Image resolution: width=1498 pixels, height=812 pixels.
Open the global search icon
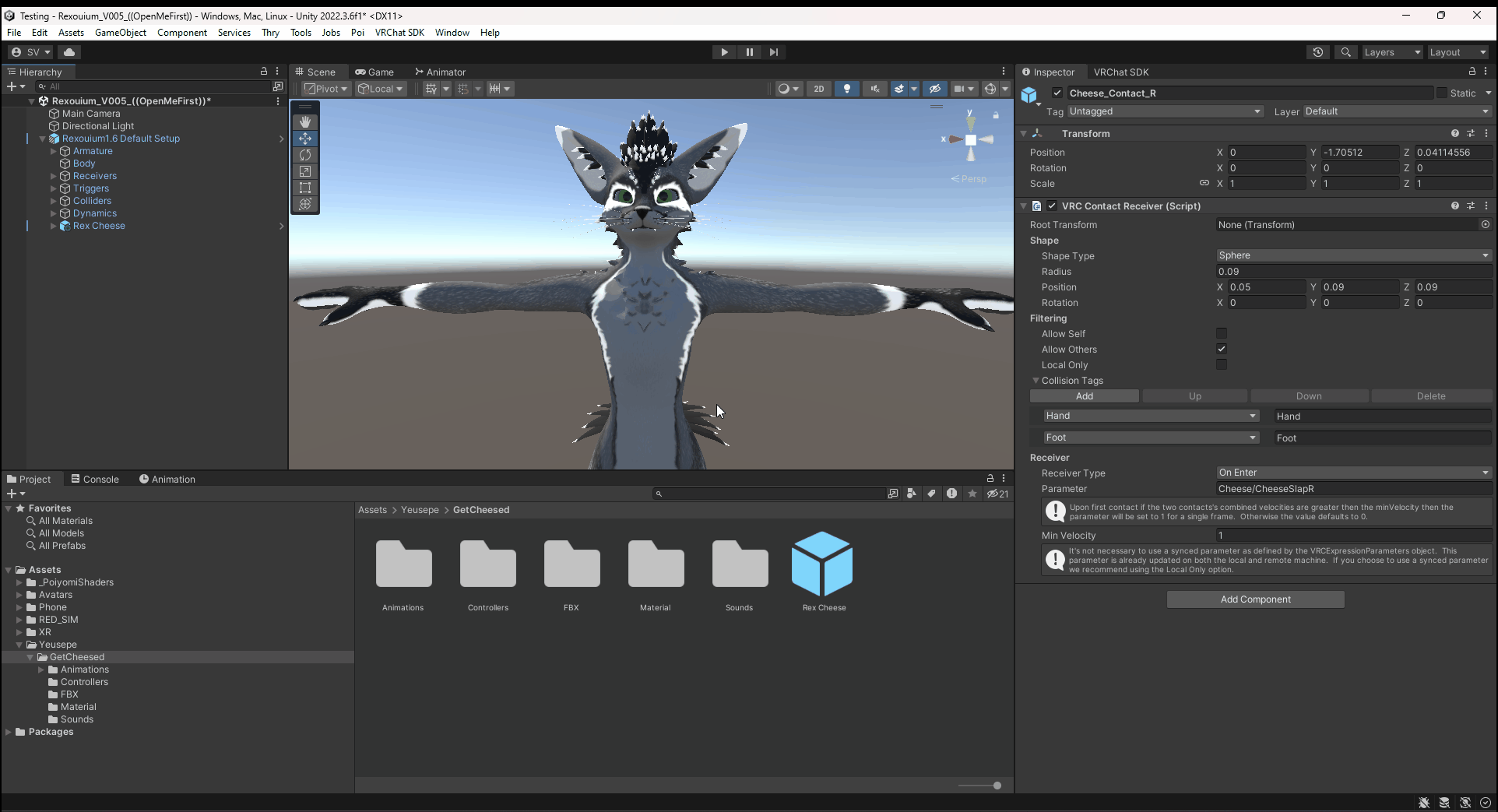tap(1345, 52)
